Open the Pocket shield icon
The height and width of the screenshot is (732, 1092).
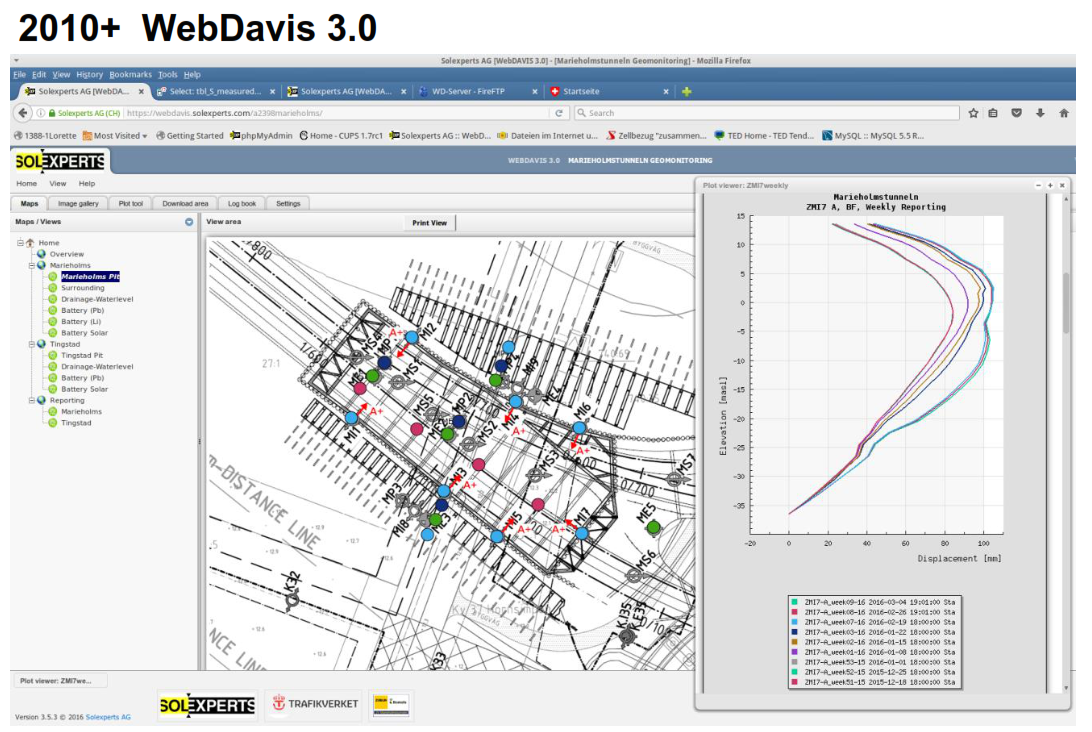(x=1017, y=113)
